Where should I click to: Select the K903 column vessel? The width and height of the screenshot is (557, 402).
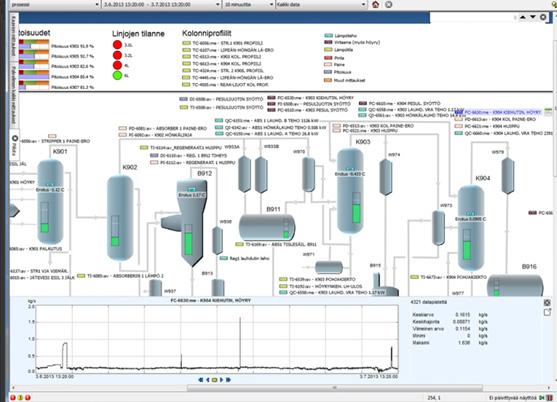[x=350, y=191]
